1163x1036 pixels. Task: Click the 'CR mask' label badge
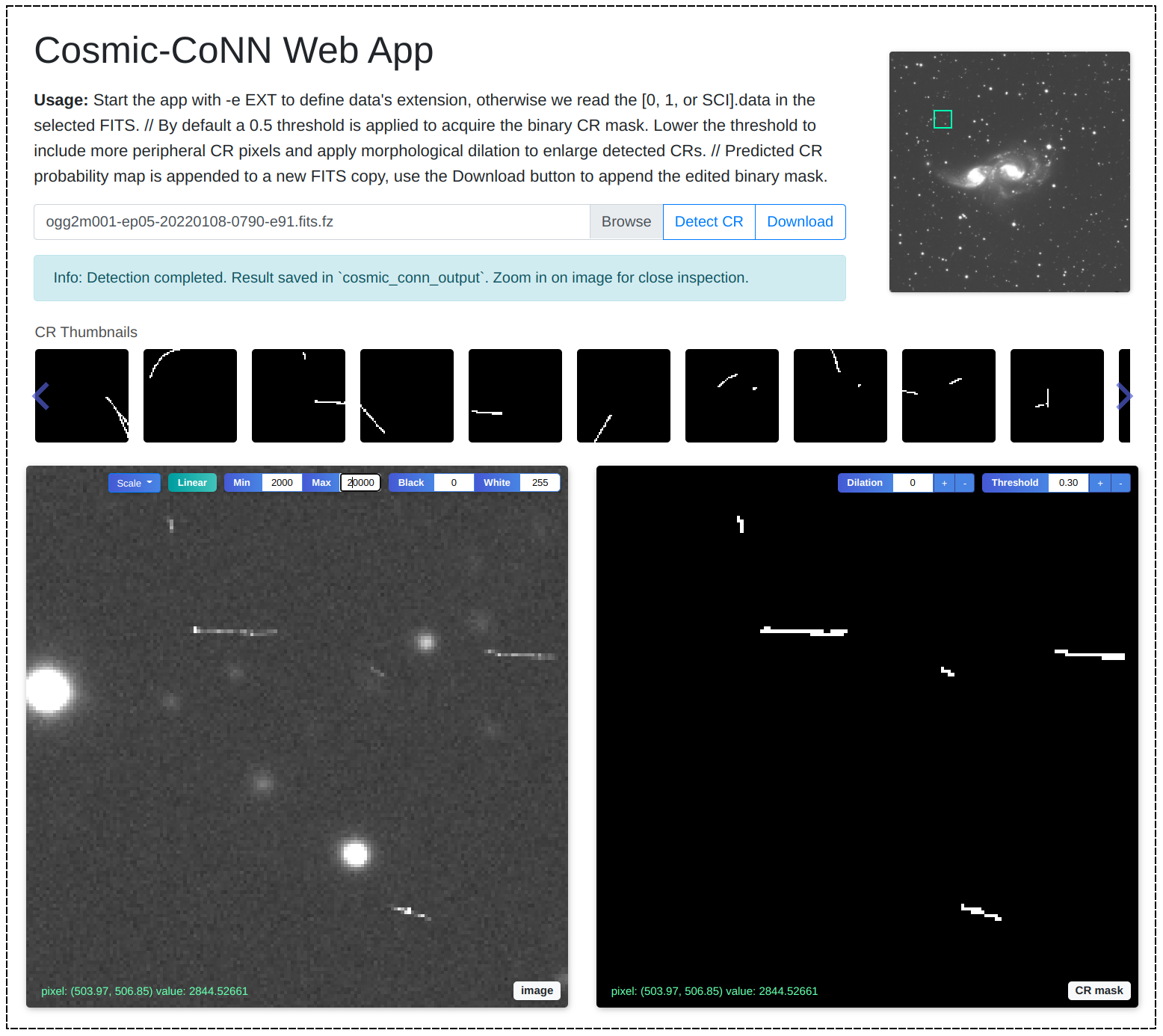point(1099,990)
